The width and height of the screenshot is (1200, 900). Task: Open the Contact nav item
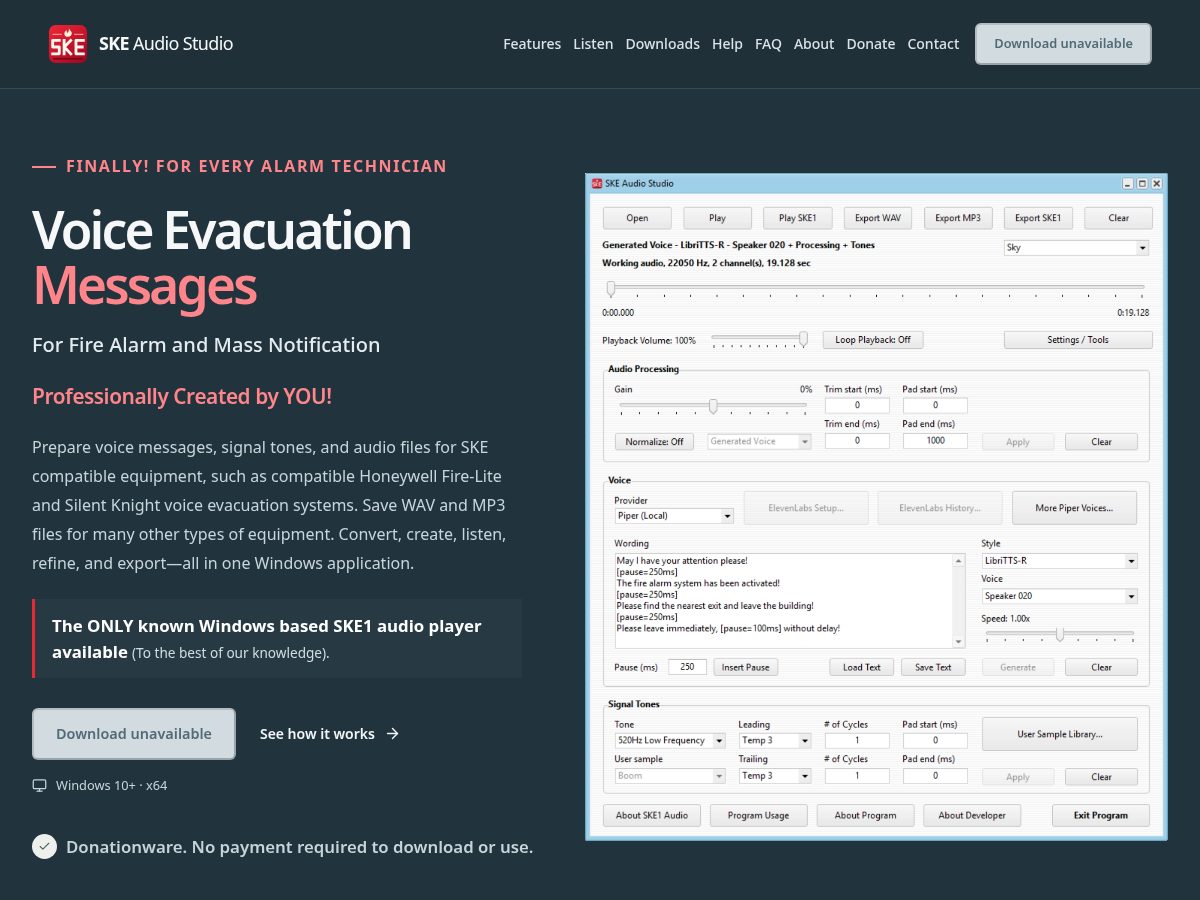pyautogui.click(x=933, y=44)
